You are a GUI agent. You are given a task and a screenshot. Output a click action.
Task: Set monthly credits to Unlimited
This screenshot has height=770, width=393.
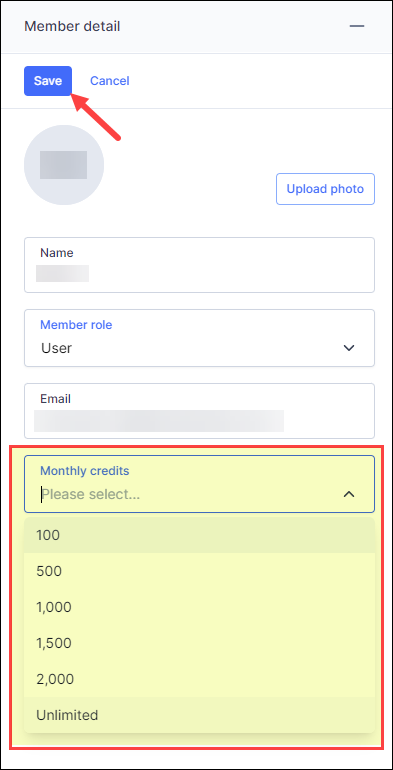click(199, 715)
